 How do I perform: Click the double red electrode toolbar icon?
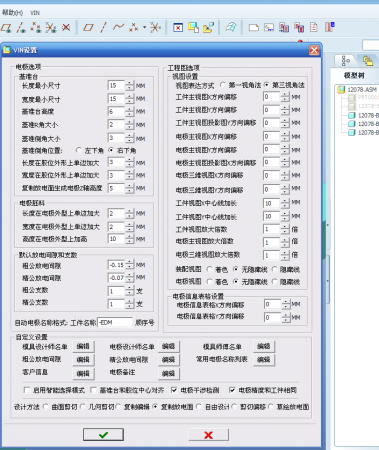[x=299, y=28]
